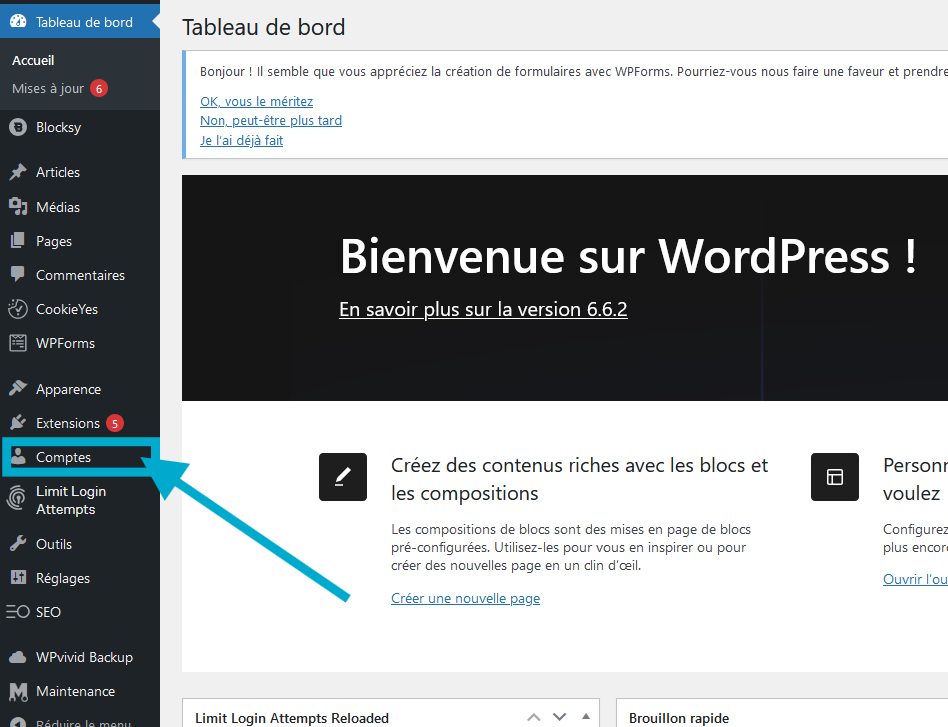Click the SEO menu icon

[x=18, y=611]
